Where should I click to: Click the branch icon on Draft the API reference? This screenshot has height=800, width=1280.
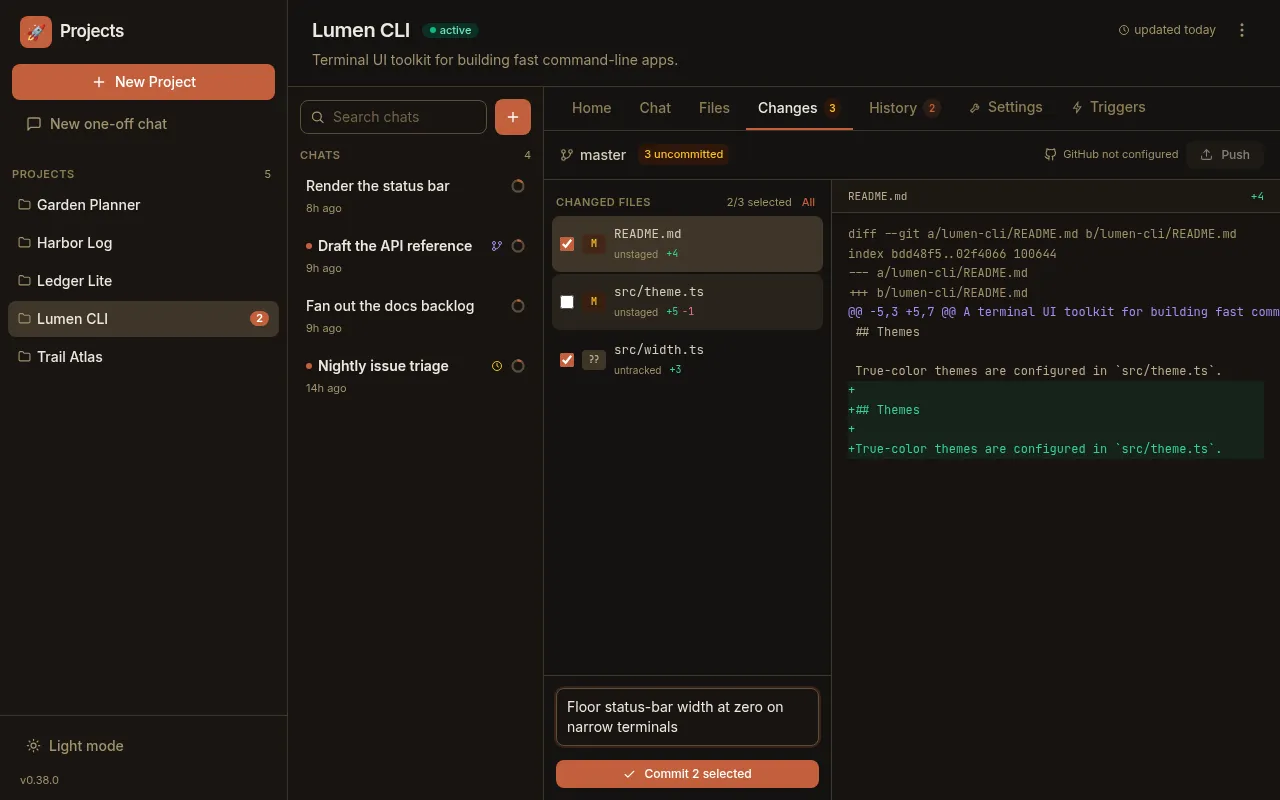tap(497, 246)
